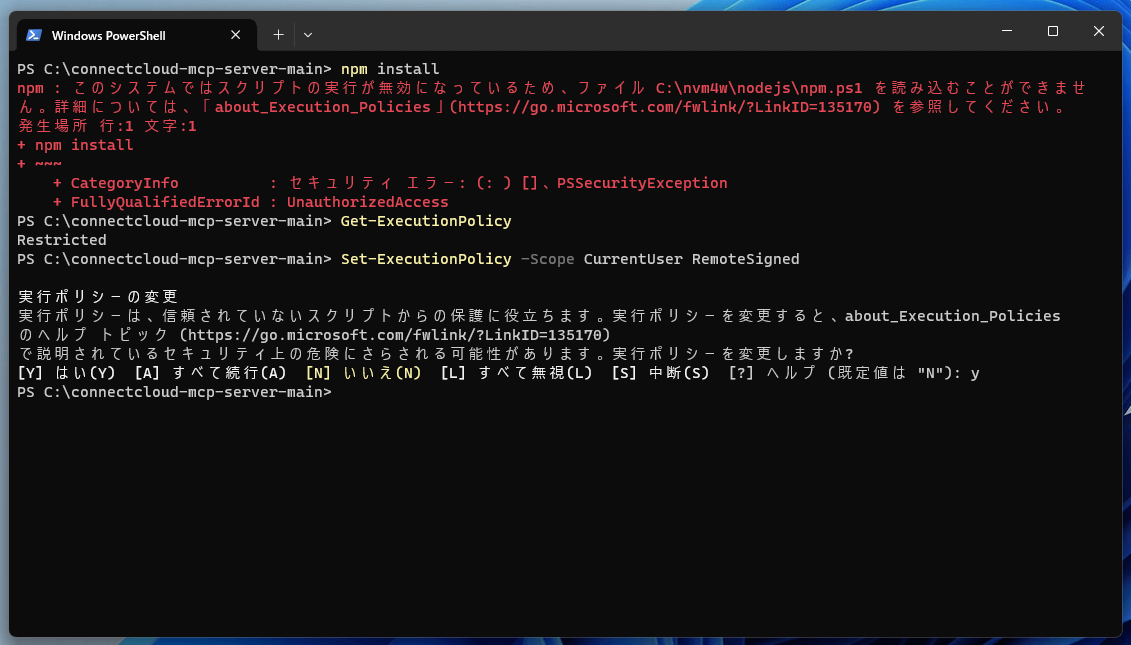Viewport: 1131px width, 645px height.
Task: Click the Set-ExecutionPolicy command text
Action: [x=425, y=258]
